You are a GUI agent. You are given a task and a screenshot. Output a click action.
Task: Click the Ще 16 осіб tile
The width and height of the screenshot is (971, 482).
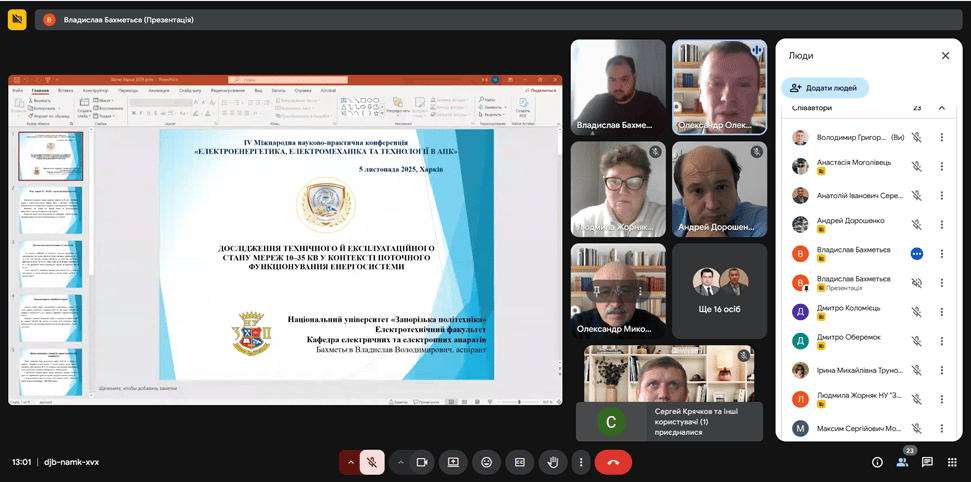(x=718, y=292)
